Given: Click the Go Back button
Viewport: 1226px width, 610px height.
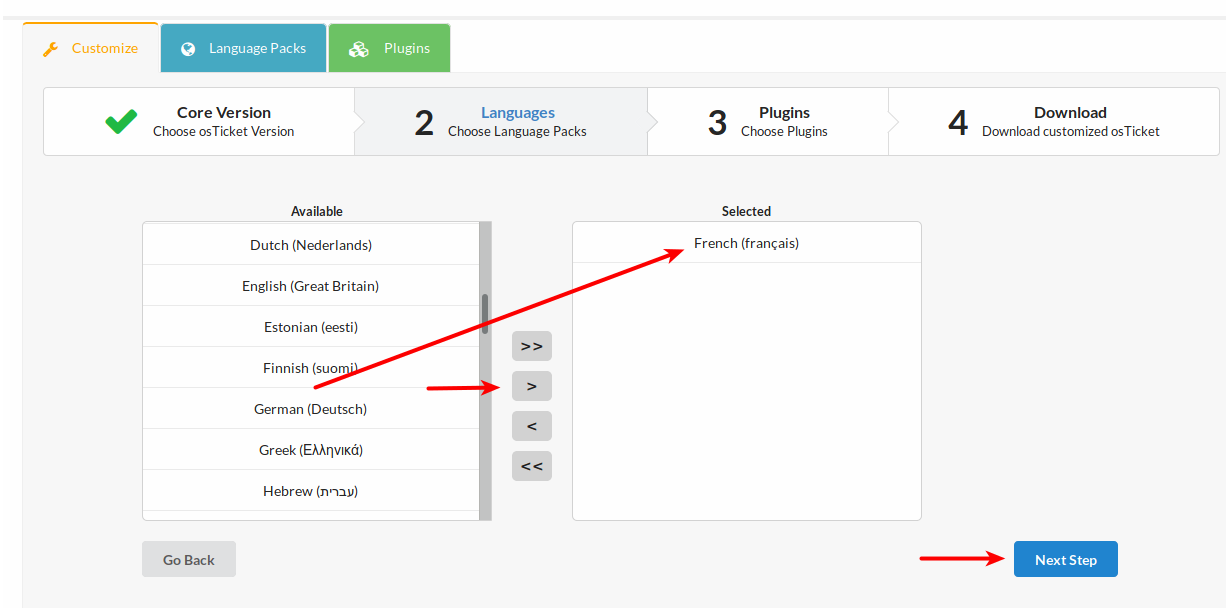Looking at the screenshot, I should click(189, 560).
